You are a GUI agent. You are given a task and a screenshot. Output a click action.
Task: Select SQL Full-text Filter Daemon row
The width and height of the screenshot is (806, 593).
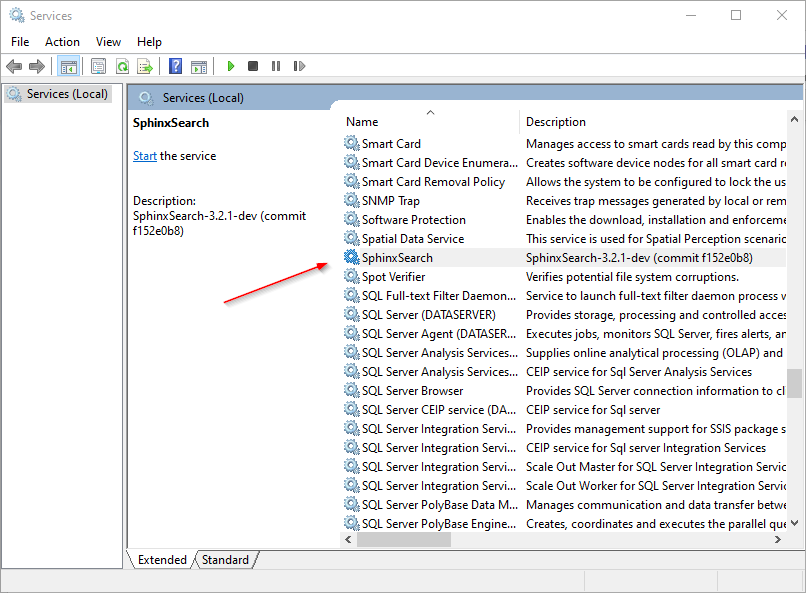click(x=564, y=295)
